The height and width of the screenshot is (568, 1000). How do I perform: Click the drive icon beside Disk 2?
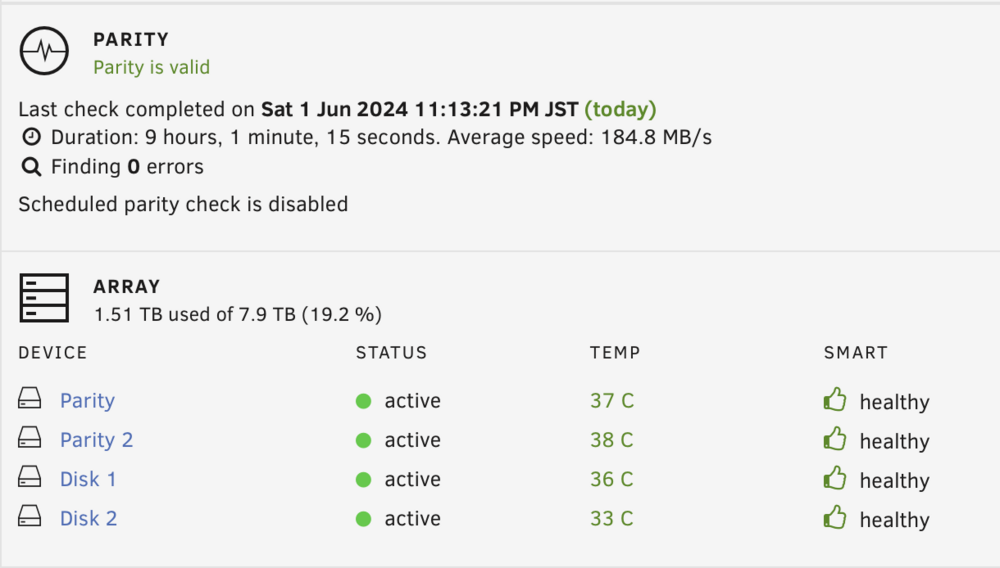30,516
